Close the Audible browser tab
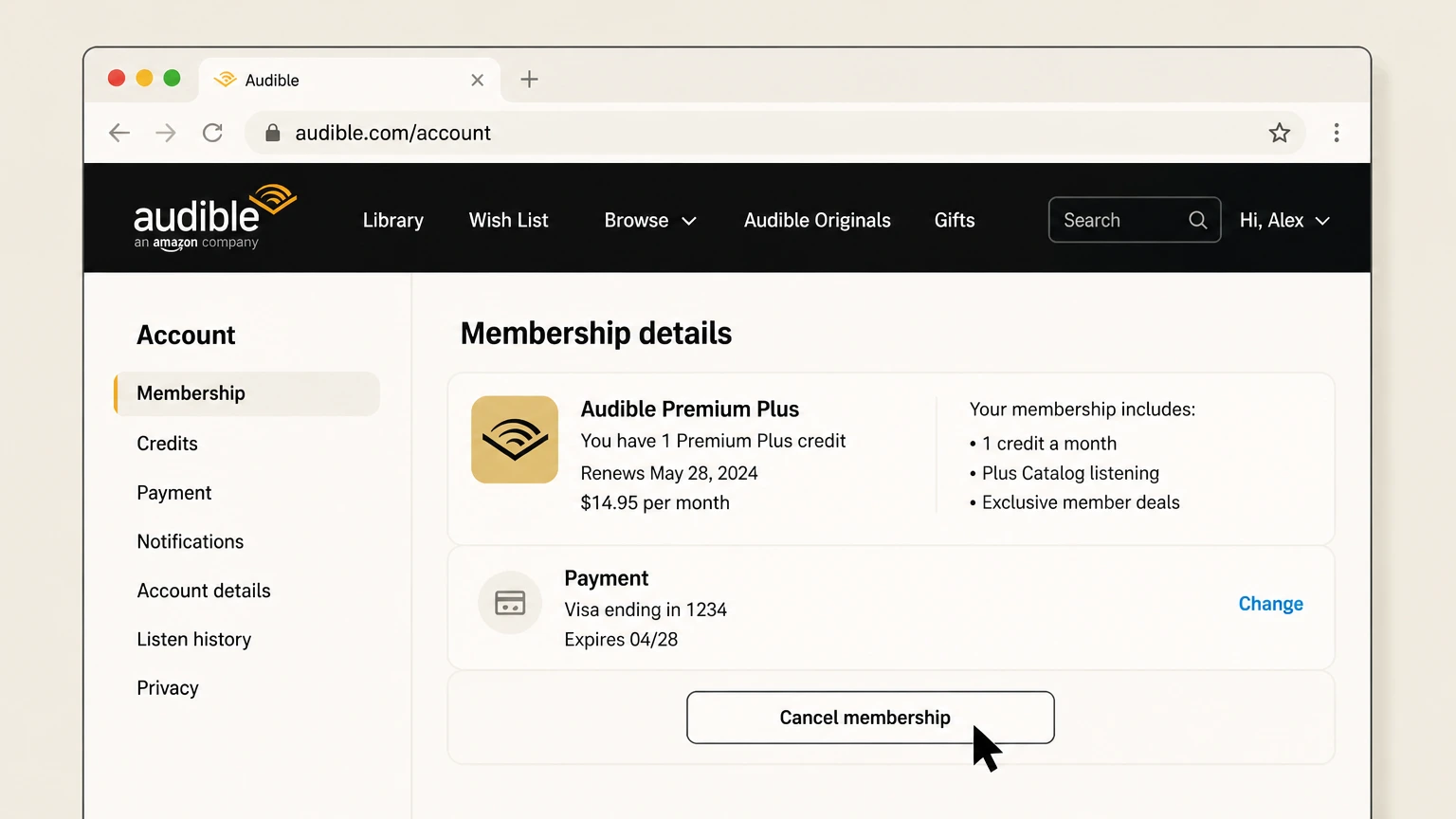The image size is (1456, 819). [x=478, y=81]
